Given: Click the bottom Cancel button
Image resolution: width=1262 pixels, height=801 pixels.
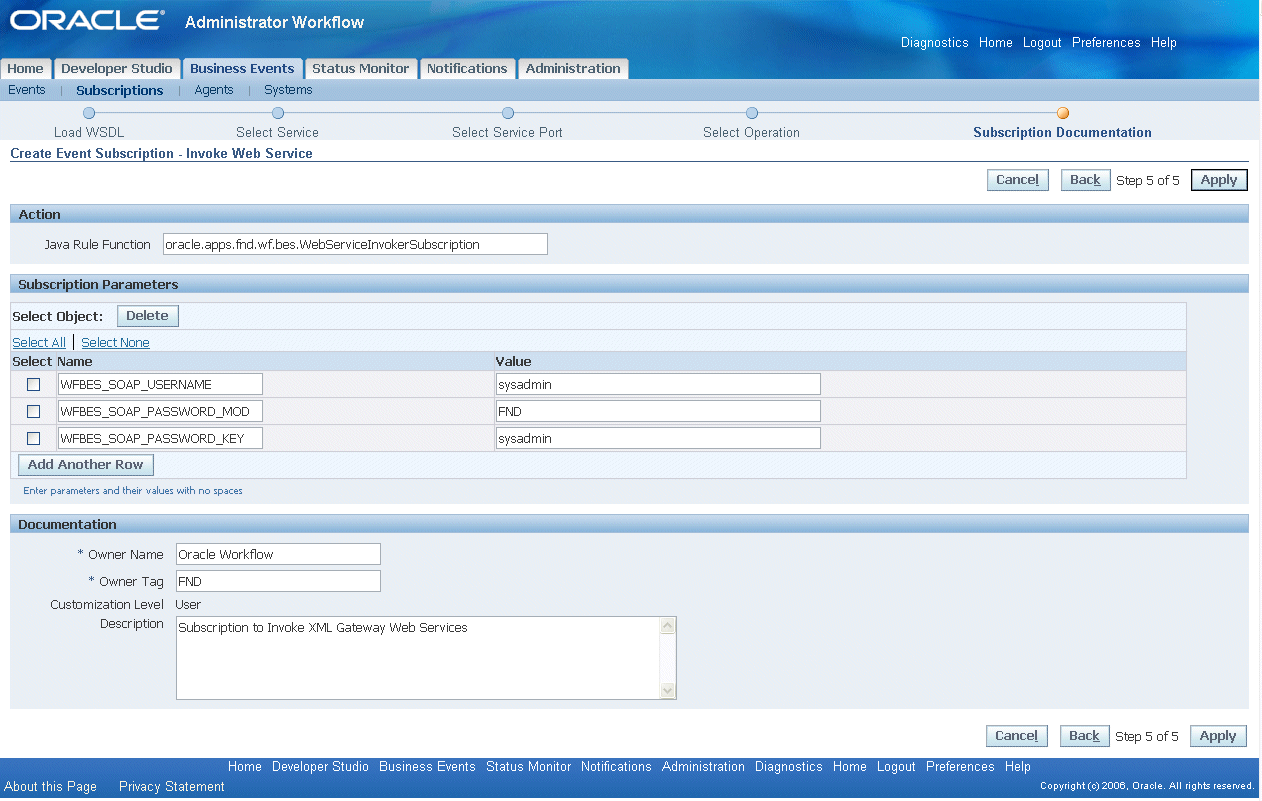Looking at the screenshot, I should pos(1017,736).
